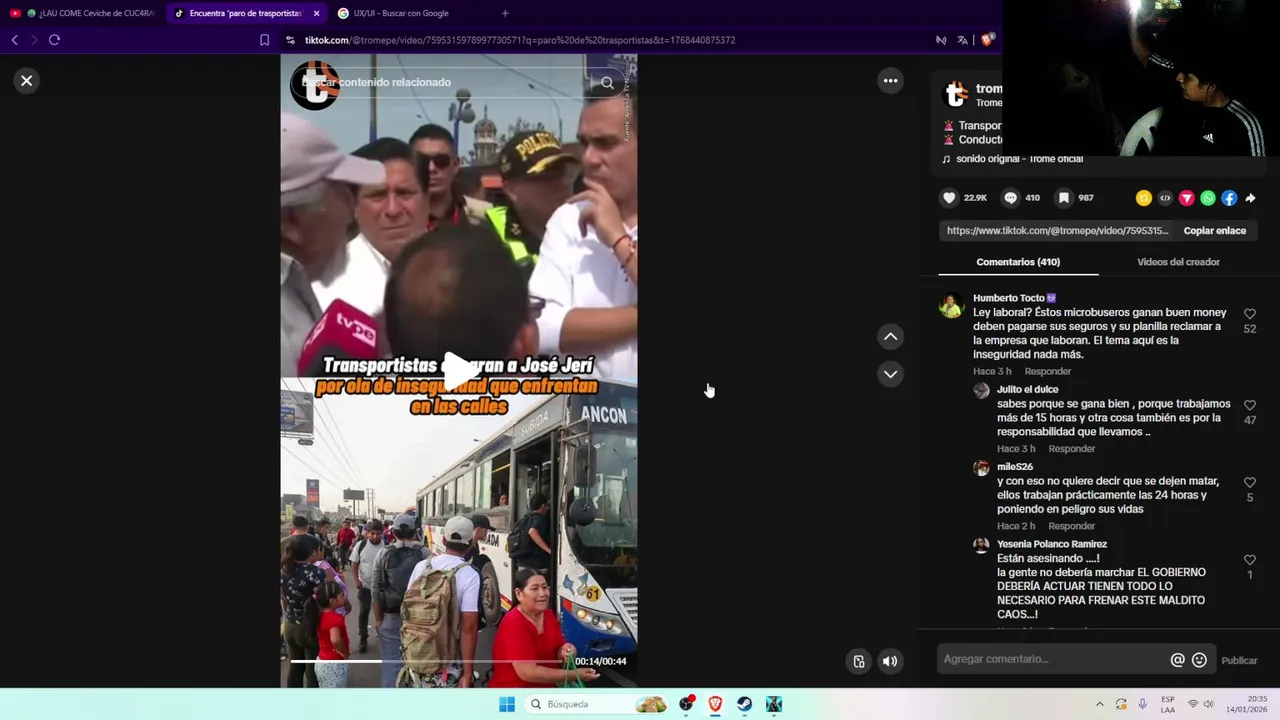Click 'Responder' under Humberto Tocto's comment
Viewport: 1280px width, 720px height.
(1047, 372)
